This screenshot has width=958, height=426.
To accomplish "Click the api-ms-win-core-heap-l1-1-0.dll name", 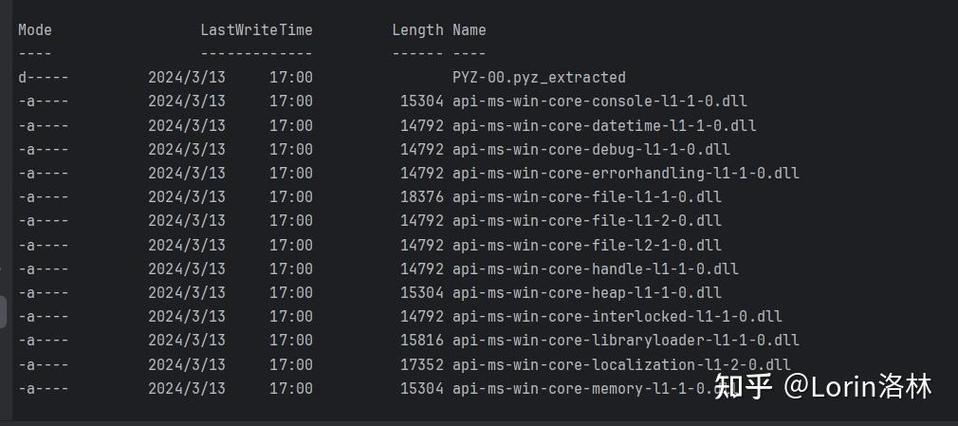I will coord(587,293).
